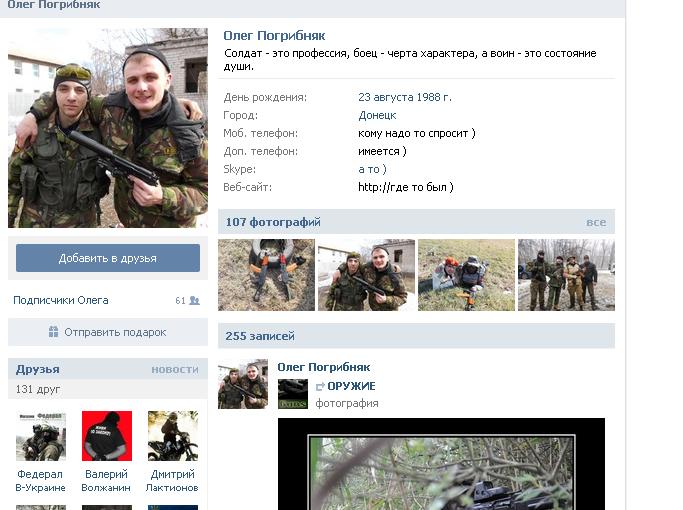Open the 255 записей wall header
Image resolution: width=683 pixels, height=510 pixels.
(x=260, y=336)
